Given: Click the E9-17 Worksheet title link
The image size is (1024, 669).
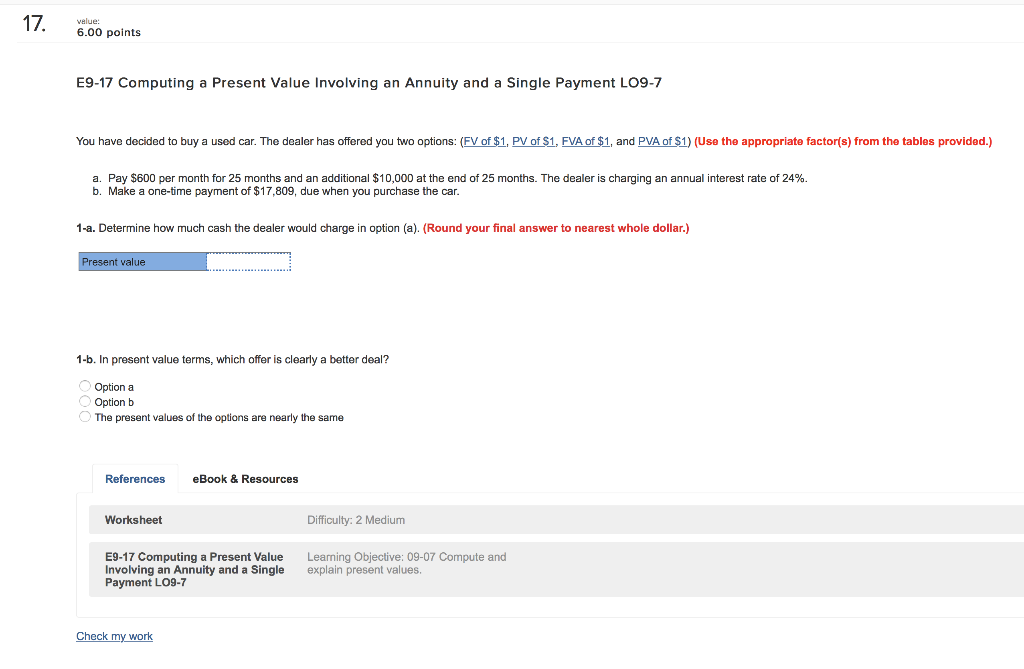Looking at the screenshot, I should [x=194, y=569].
